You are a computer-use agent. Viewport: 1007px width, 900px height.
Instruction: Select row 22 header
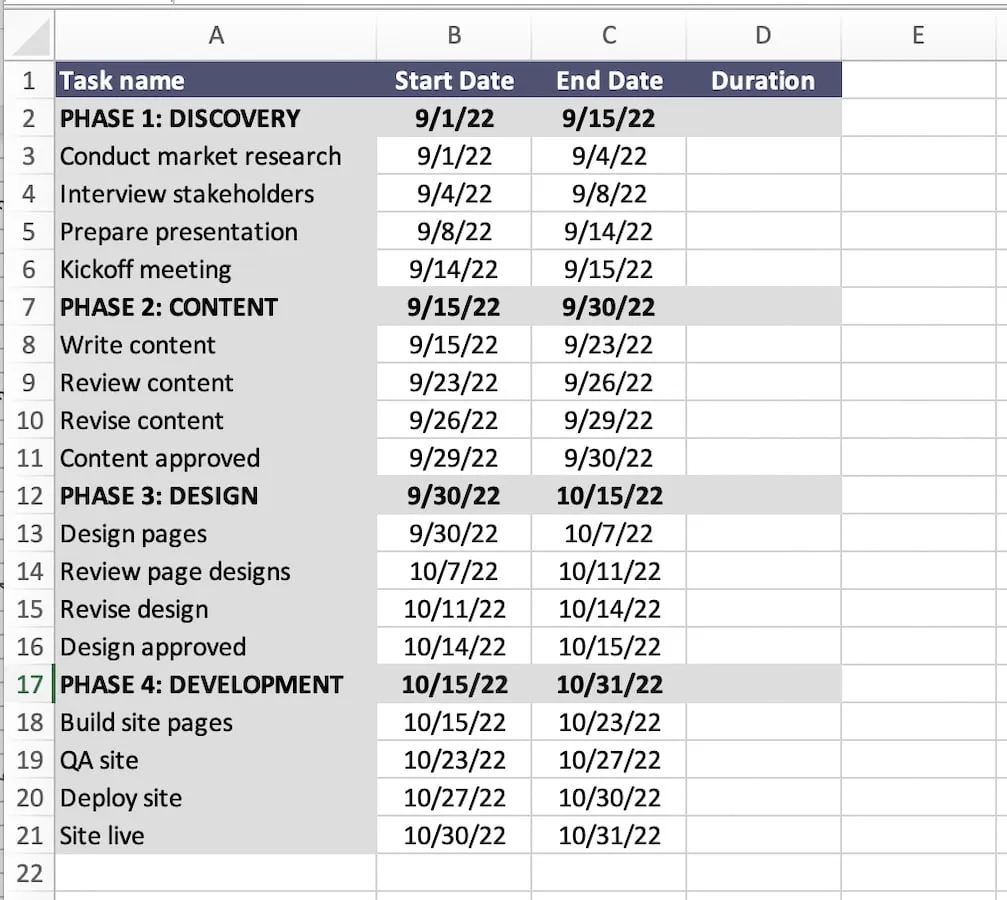29,873
